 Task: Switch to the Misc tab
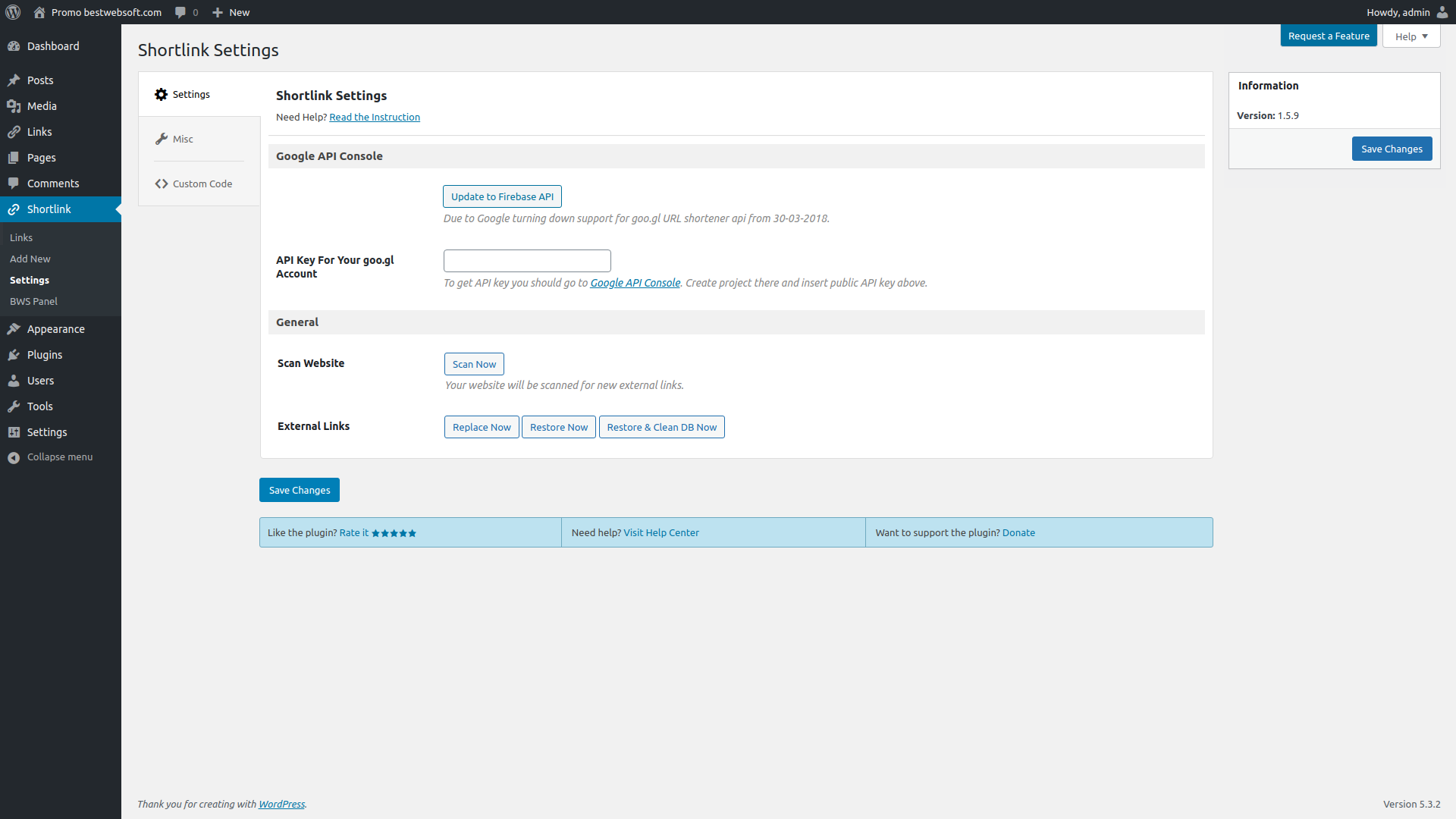pos(199,139)
